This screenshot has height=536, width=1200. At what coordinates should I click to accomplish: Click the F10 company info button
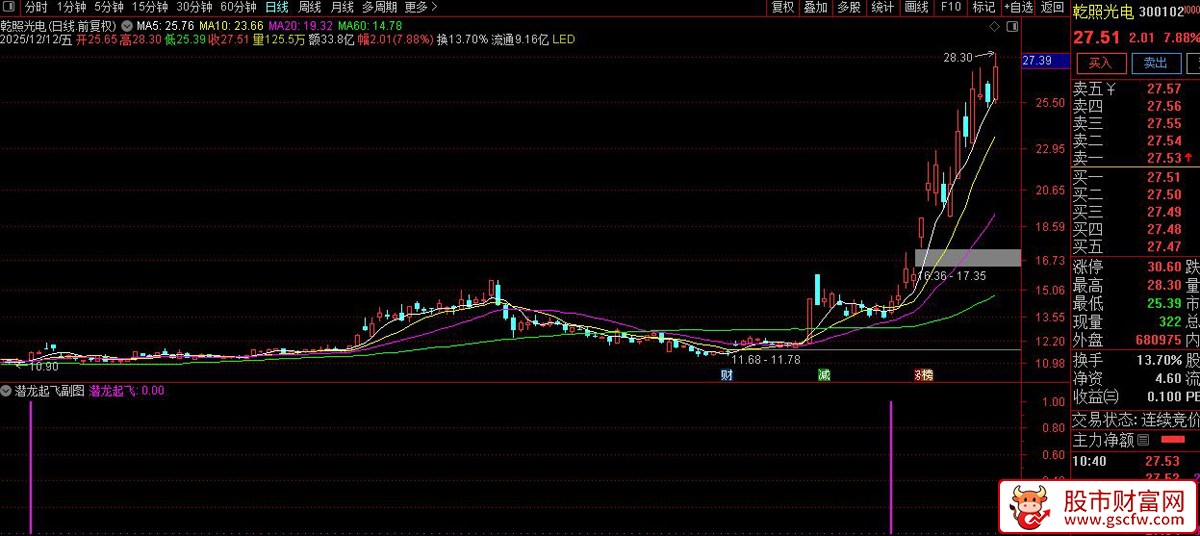click(950, 7)
